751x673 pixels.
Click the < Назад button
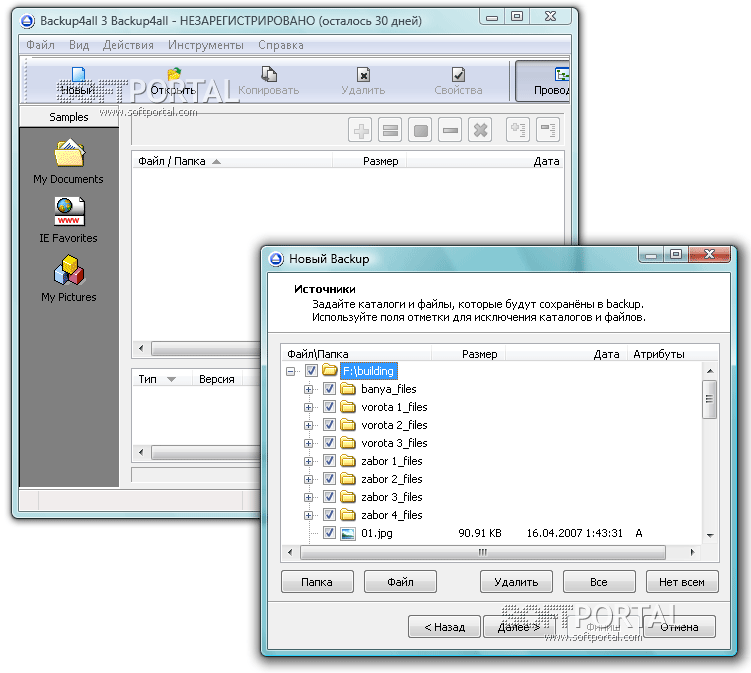click(444, 627)
